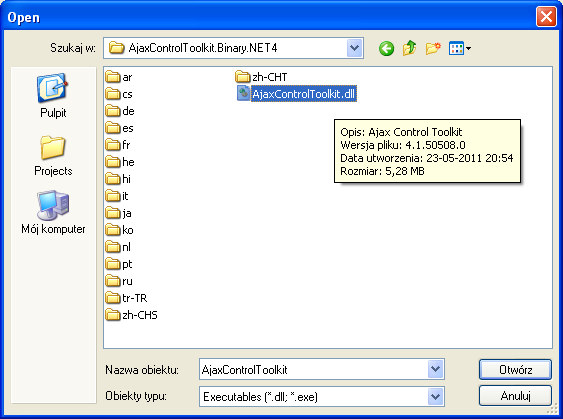
Task: Create a new folder
Action: coord(433,48)
